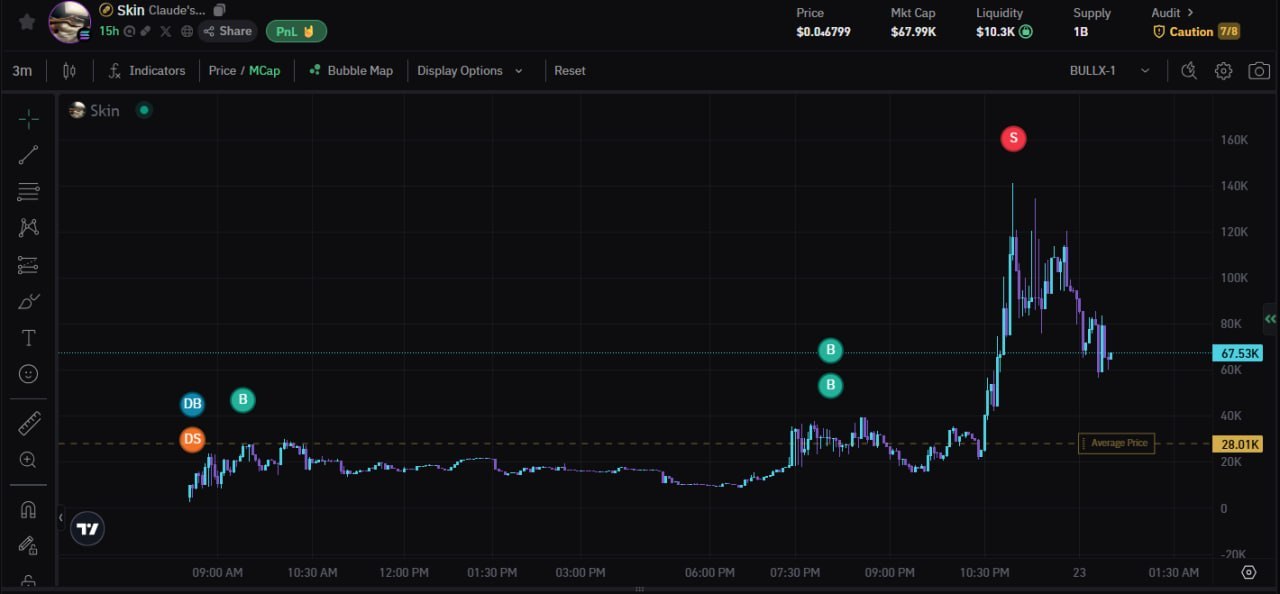Choose the brush drawing tool
The width and height of the screenshot is (1280, 594).
pos(28,301)
